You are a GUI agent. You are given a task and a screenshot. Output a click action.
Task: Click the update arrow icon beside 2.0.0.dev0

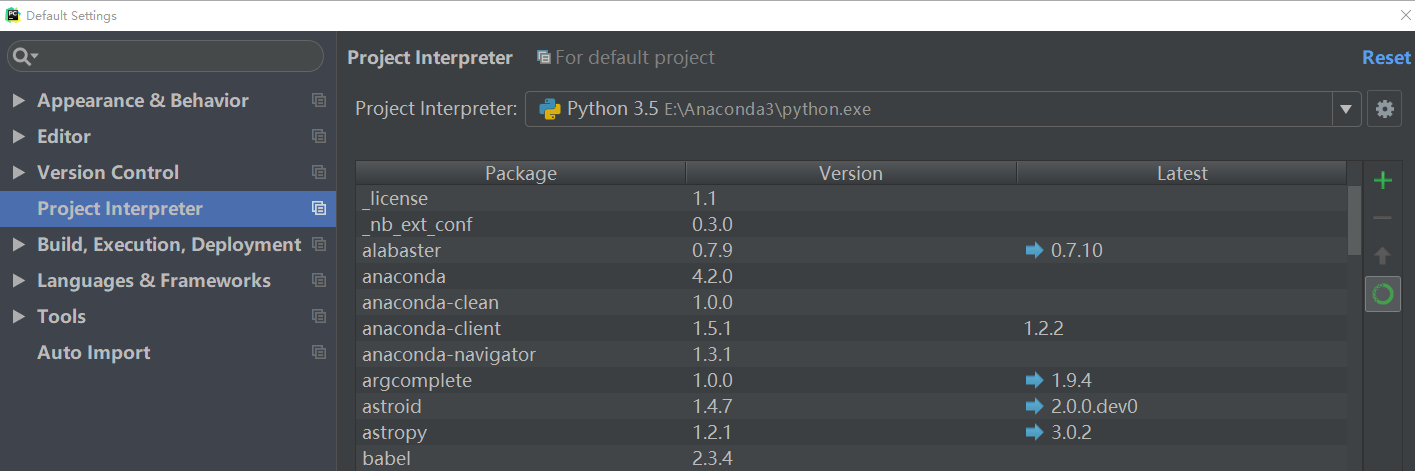pyautogui.click(x=1034, y=406)
